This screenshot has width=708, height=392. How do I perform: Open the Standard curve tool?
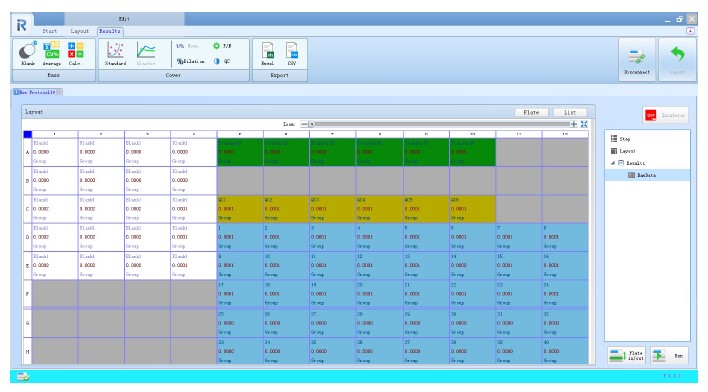pos(116,54)
